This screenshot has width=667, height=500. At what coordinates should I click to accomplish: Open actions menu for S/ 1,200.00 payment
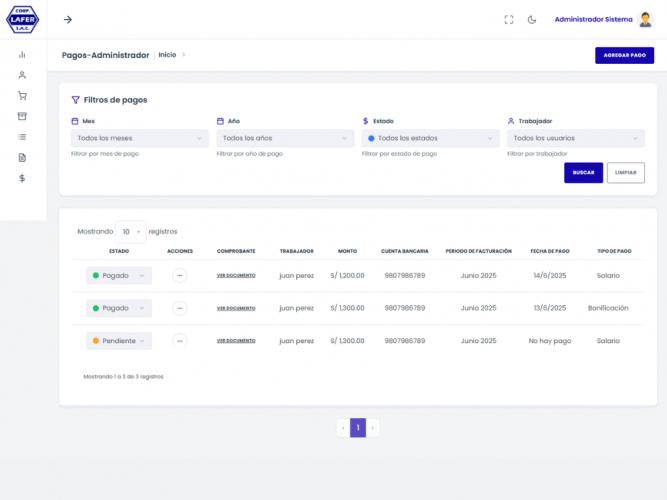tap(180, 276)
